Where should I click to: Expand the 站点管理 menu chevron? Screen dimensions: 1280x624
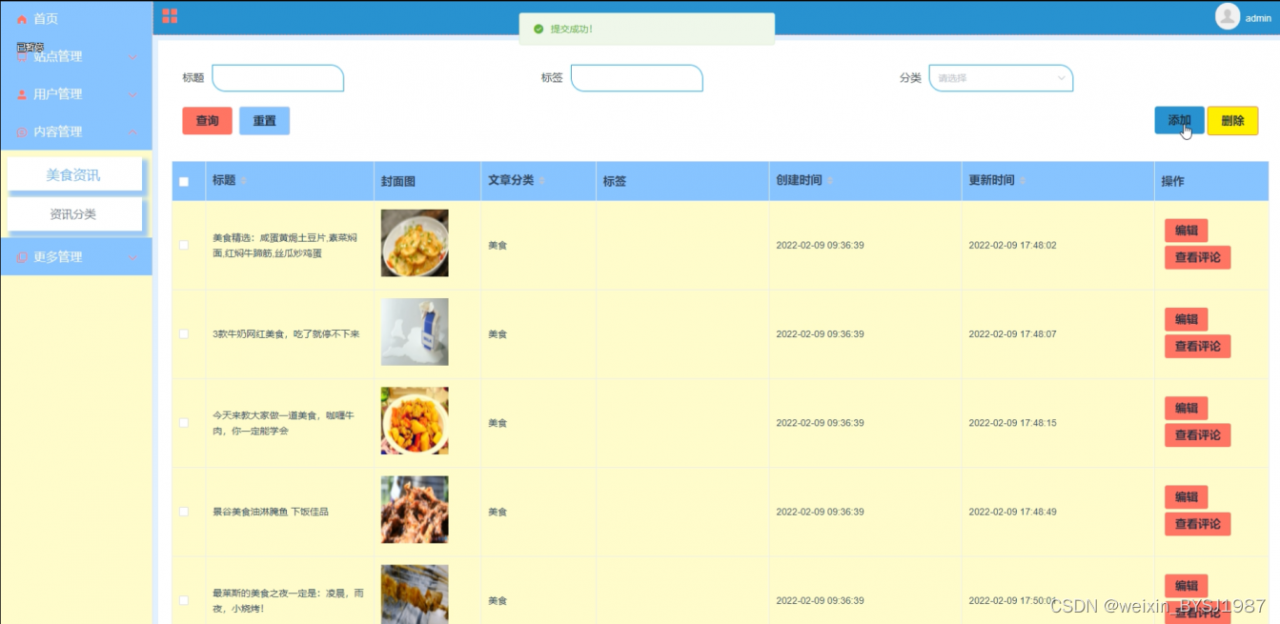click(x=132, y=57)
